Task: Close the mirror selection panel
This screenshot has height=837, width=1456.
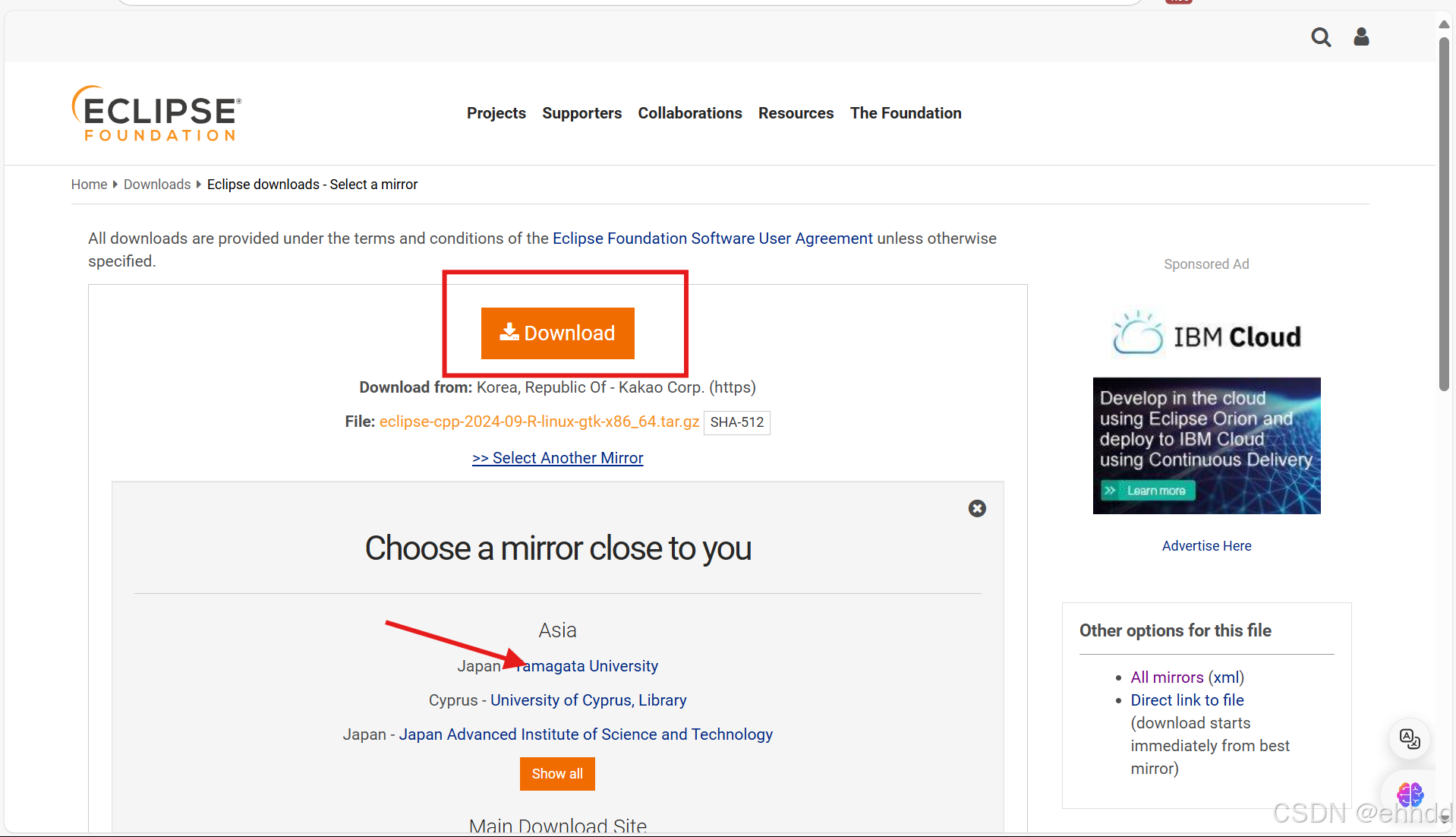Action: (x=977, y=509)
